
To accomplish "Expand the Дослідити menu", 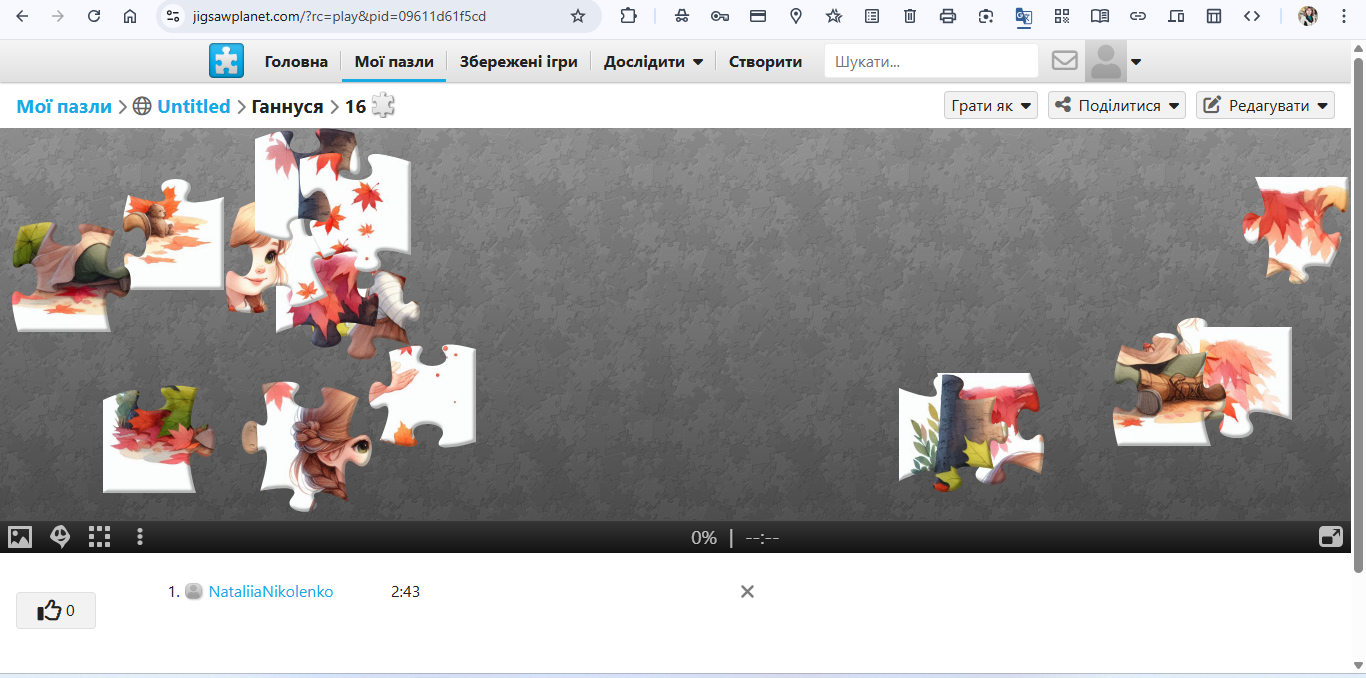I will [653, 62].
